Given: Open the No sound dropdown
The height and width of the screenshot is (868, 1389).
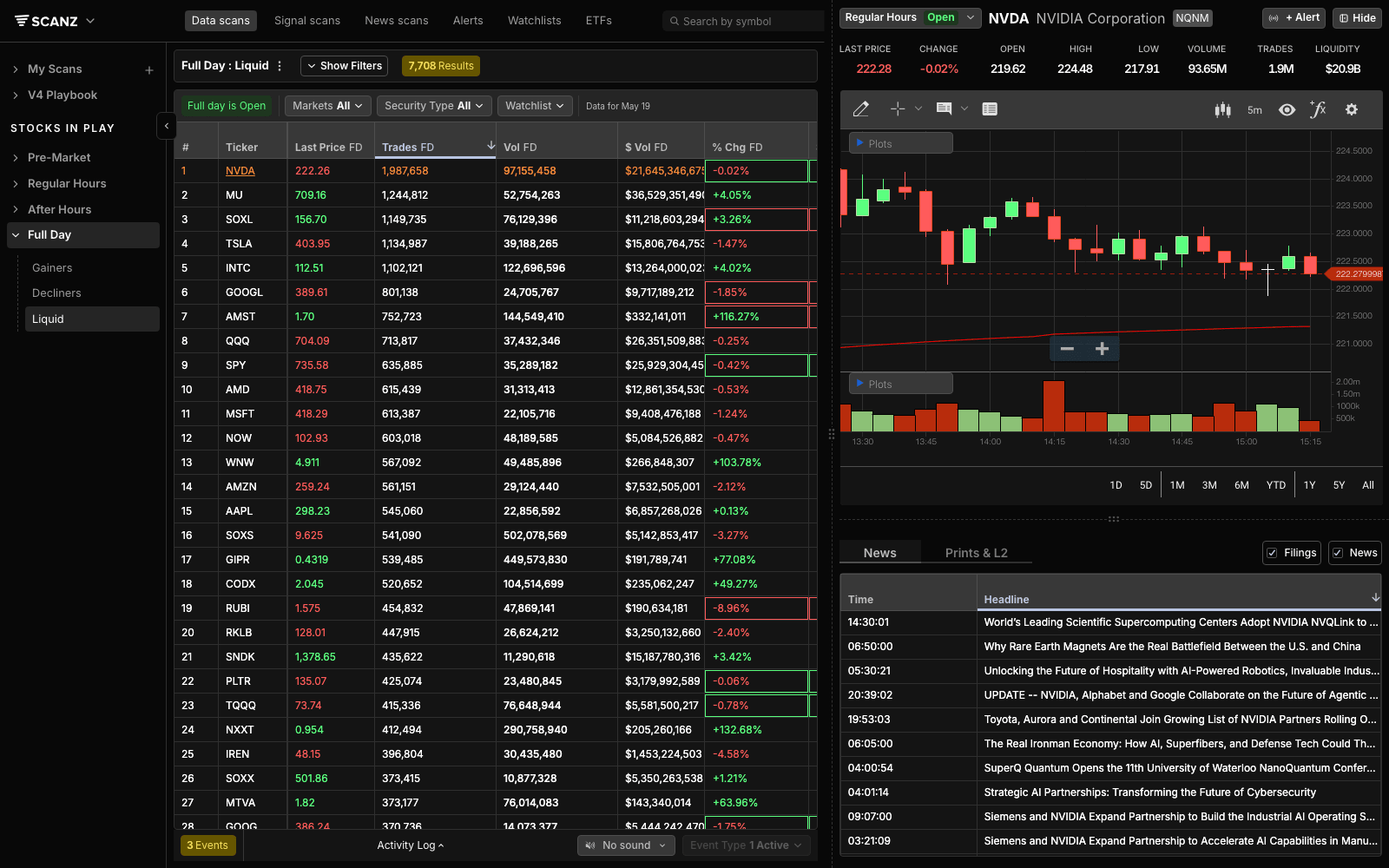Looking at the screenshot, I should click(x=626, y=845).
